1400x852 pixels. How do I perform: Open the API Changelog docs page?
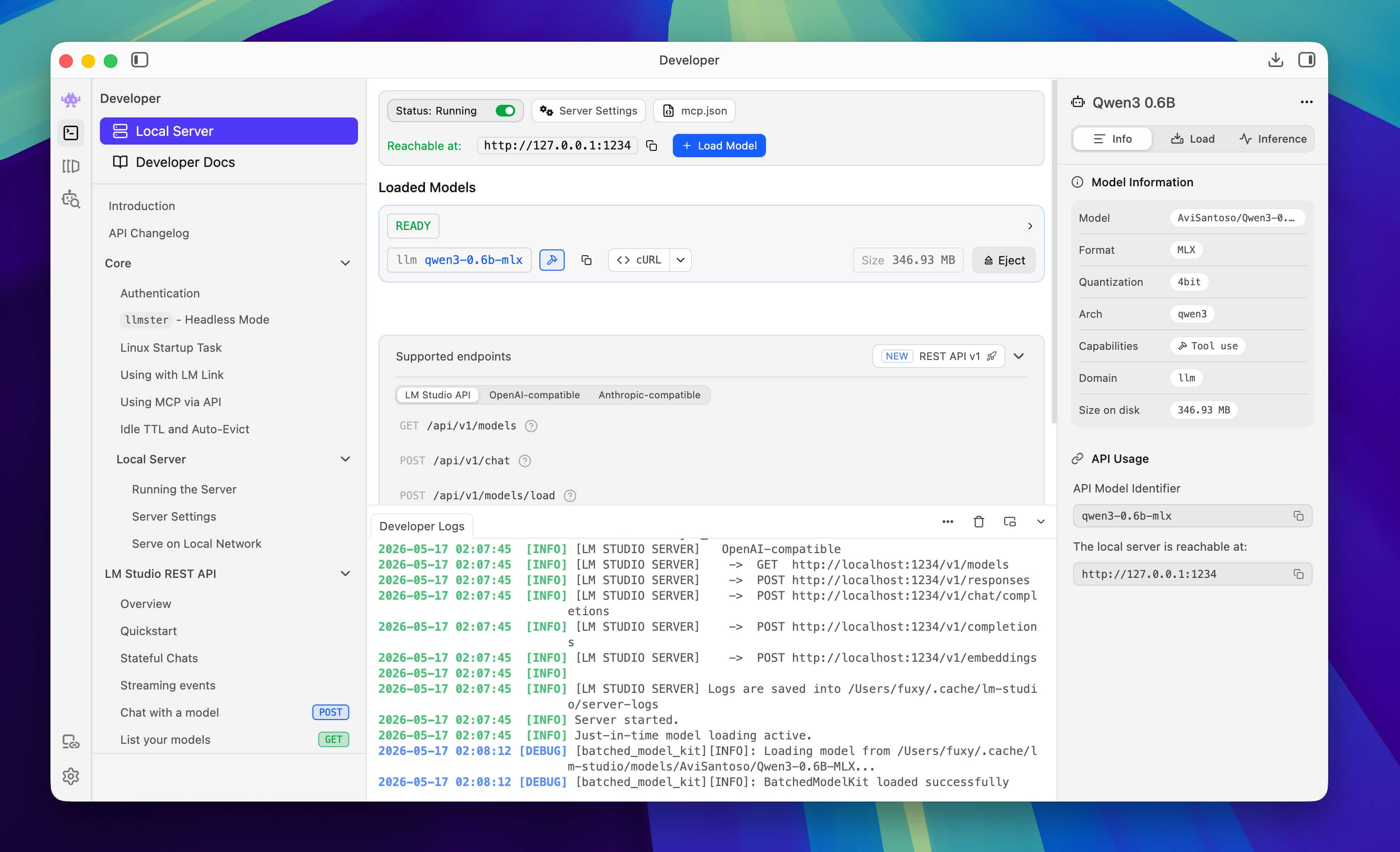click(x=149, y=233)
